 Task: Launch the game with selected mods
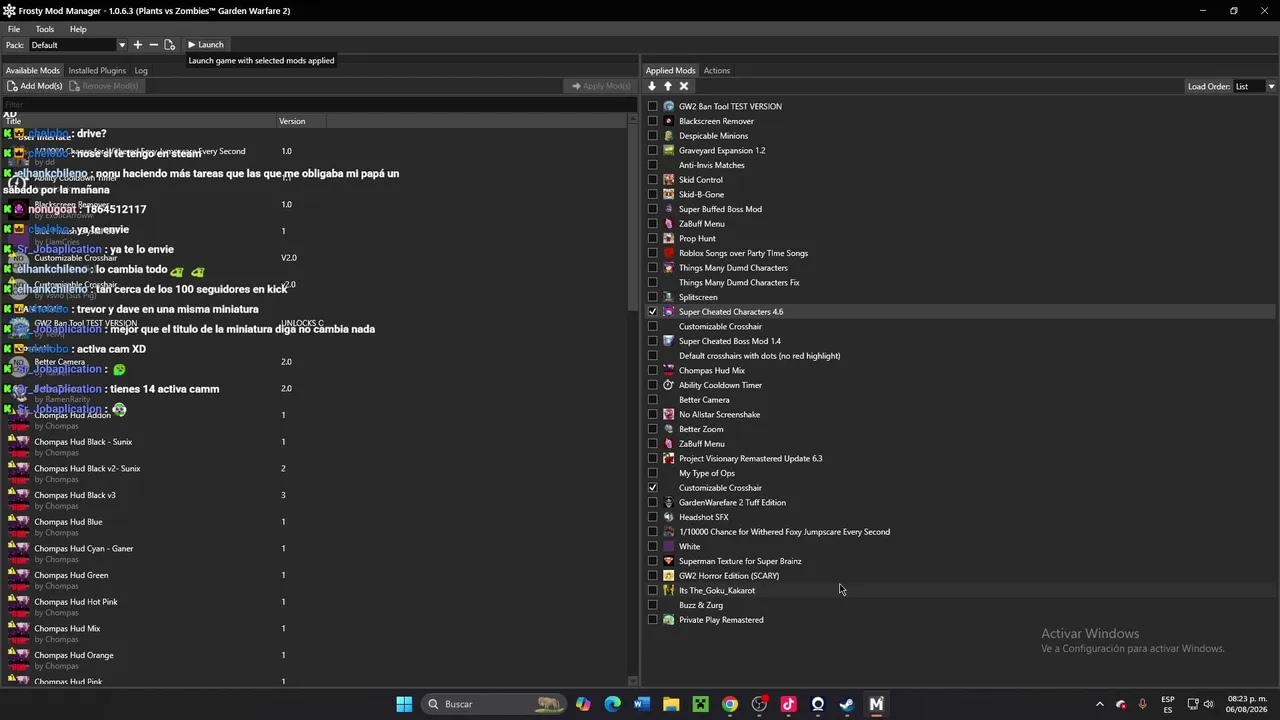click(205, 45)
